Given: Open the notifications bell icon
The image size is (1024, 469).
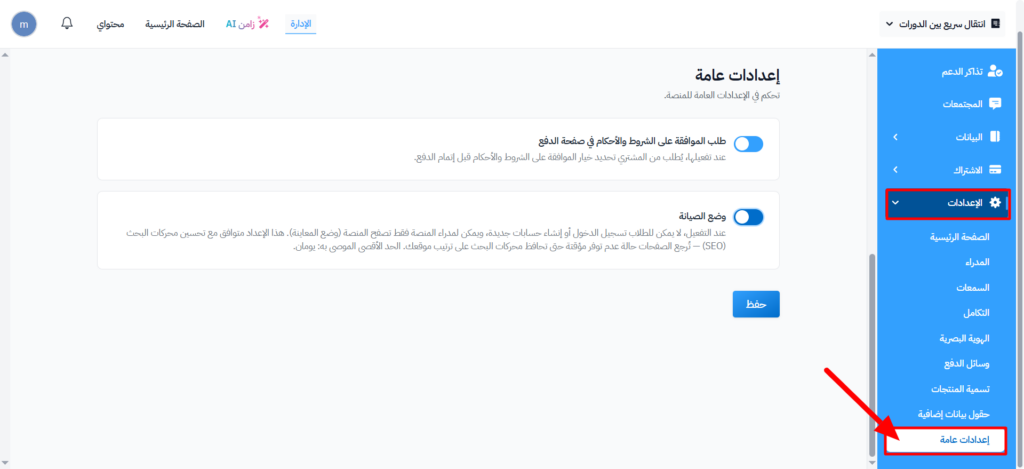Looking at the screenshot, I should [x=67, y=22].
